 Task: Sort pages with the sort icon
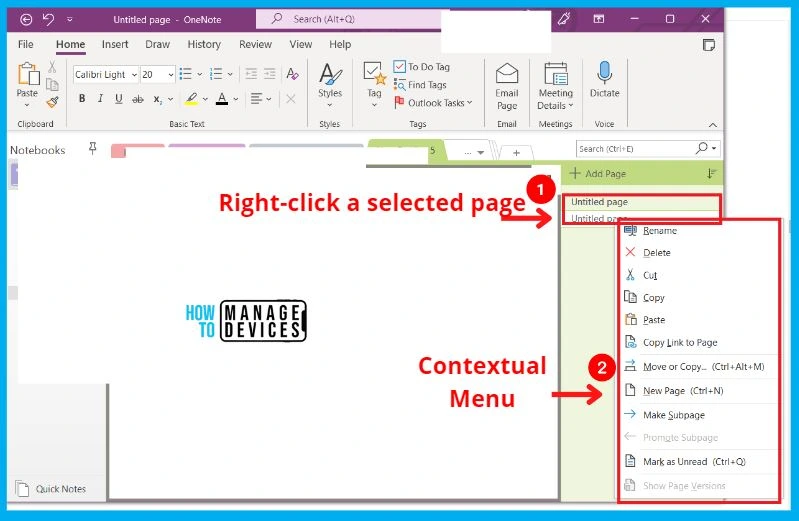tap(711, 174)
